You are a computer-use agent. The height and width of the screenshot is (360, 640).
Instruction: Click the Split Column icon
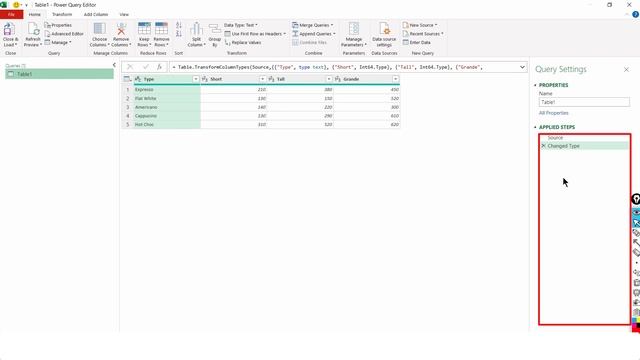click(196, 29)
